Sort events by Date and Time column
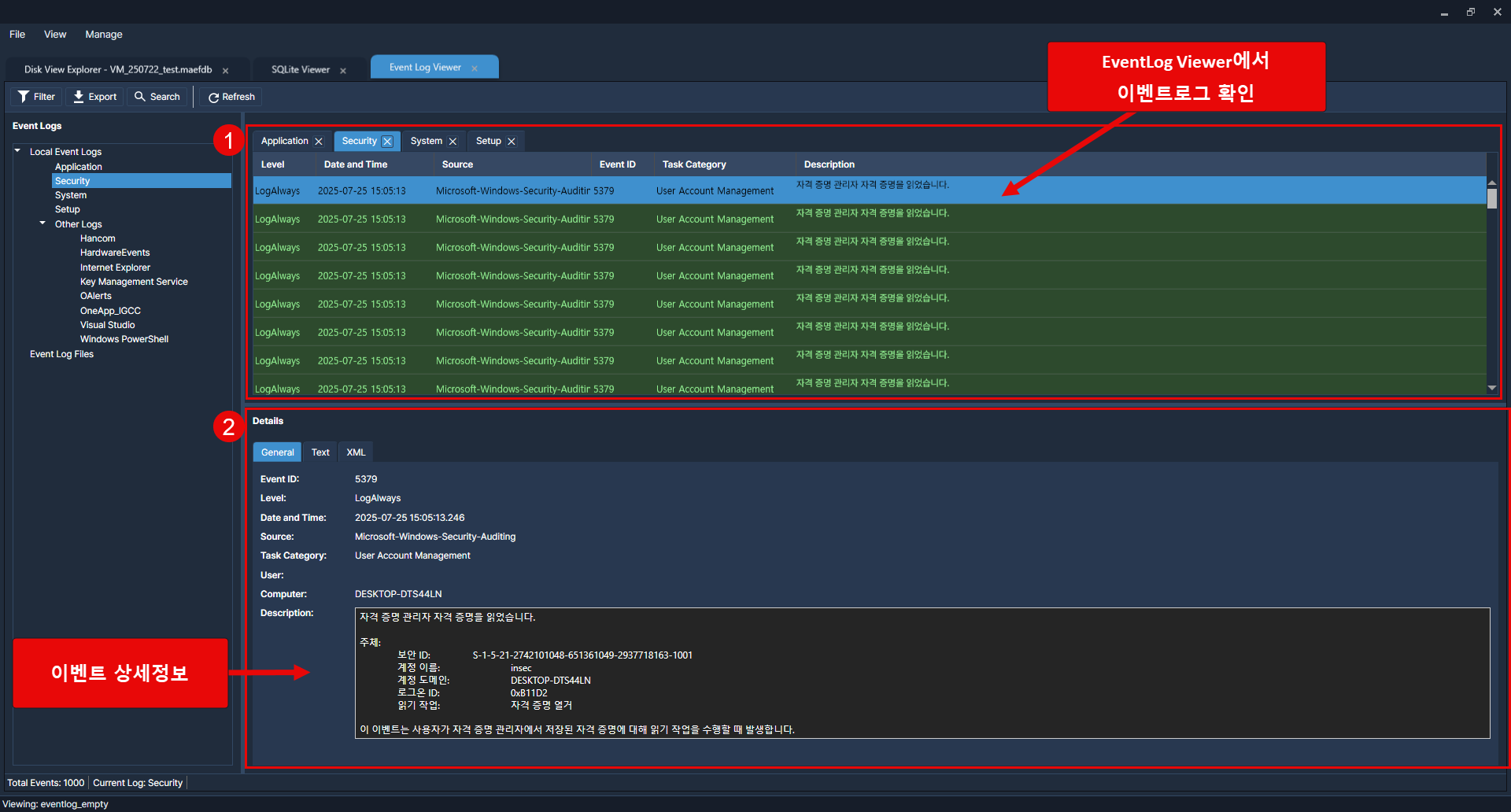 [x=356, y=164]
